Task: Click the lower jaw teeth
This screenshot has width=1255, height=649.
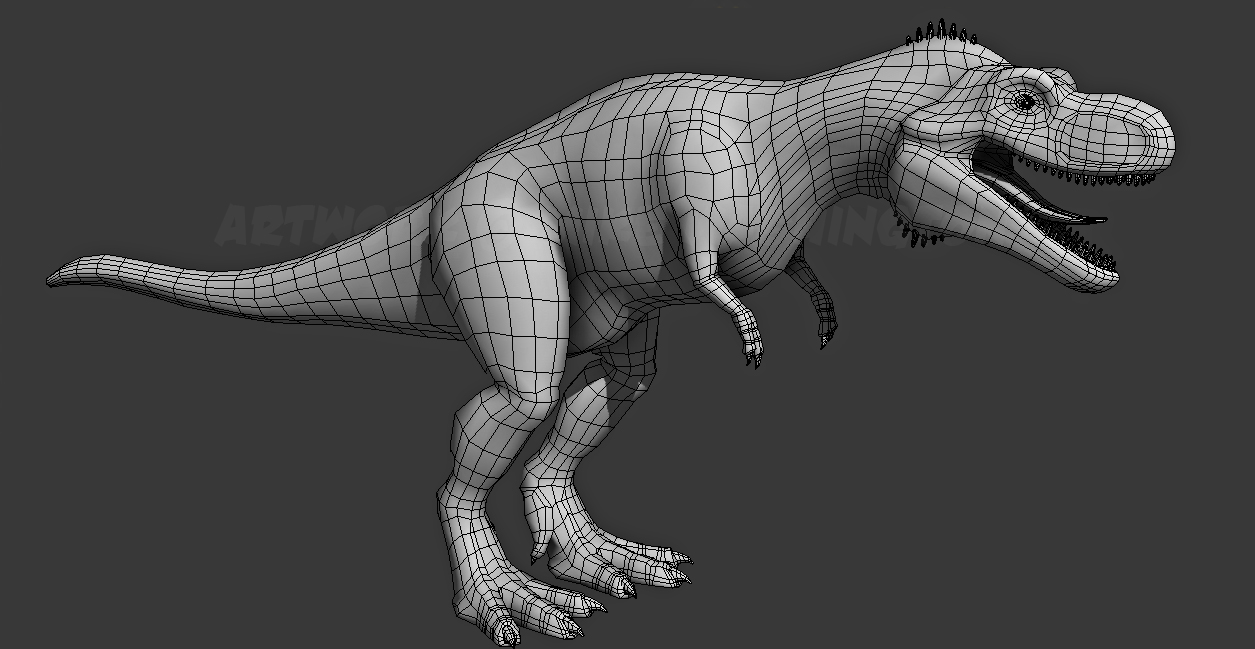Action: pyautogui.click(x=1080, y=243)
